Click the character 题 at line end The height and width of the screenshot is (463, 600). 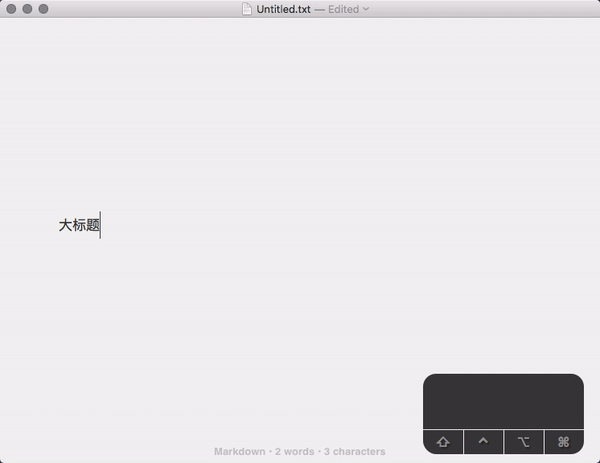click(93, 226)
